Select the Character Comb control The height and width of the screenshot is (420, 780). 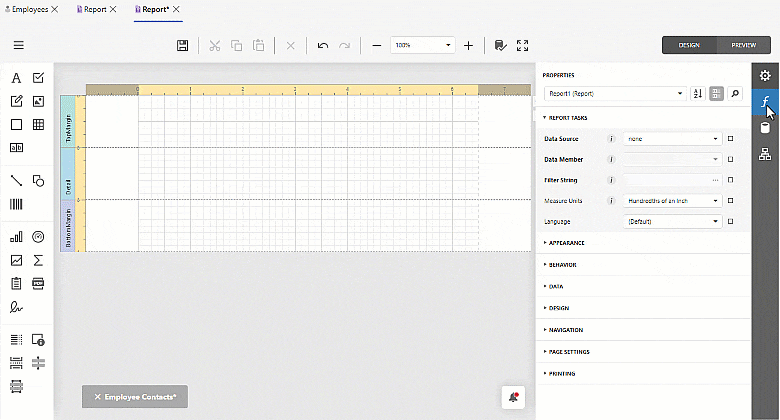point(16,147)
